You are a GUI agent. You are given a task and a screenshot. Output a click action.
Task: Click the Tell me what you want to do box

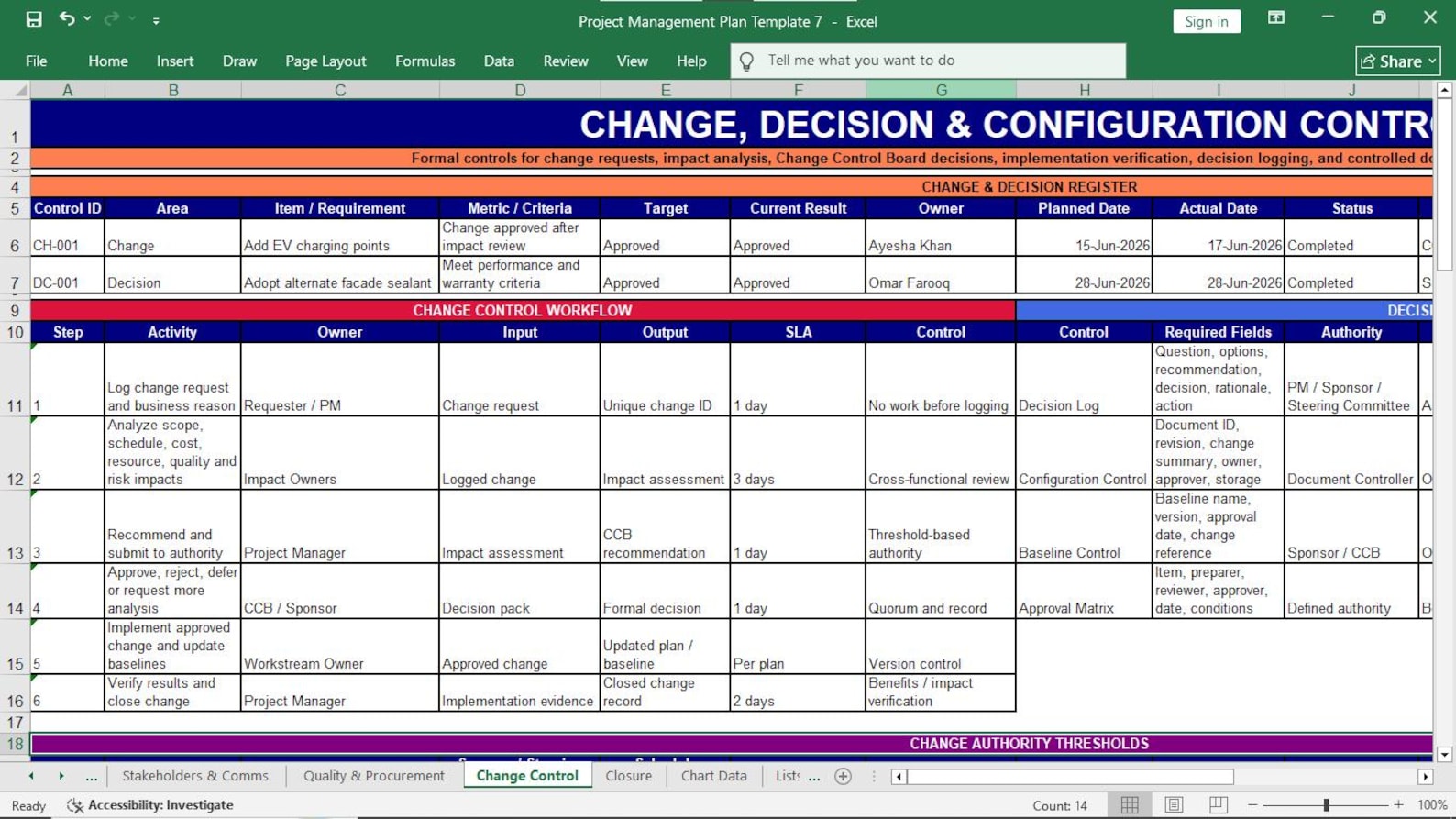point(928,61)
